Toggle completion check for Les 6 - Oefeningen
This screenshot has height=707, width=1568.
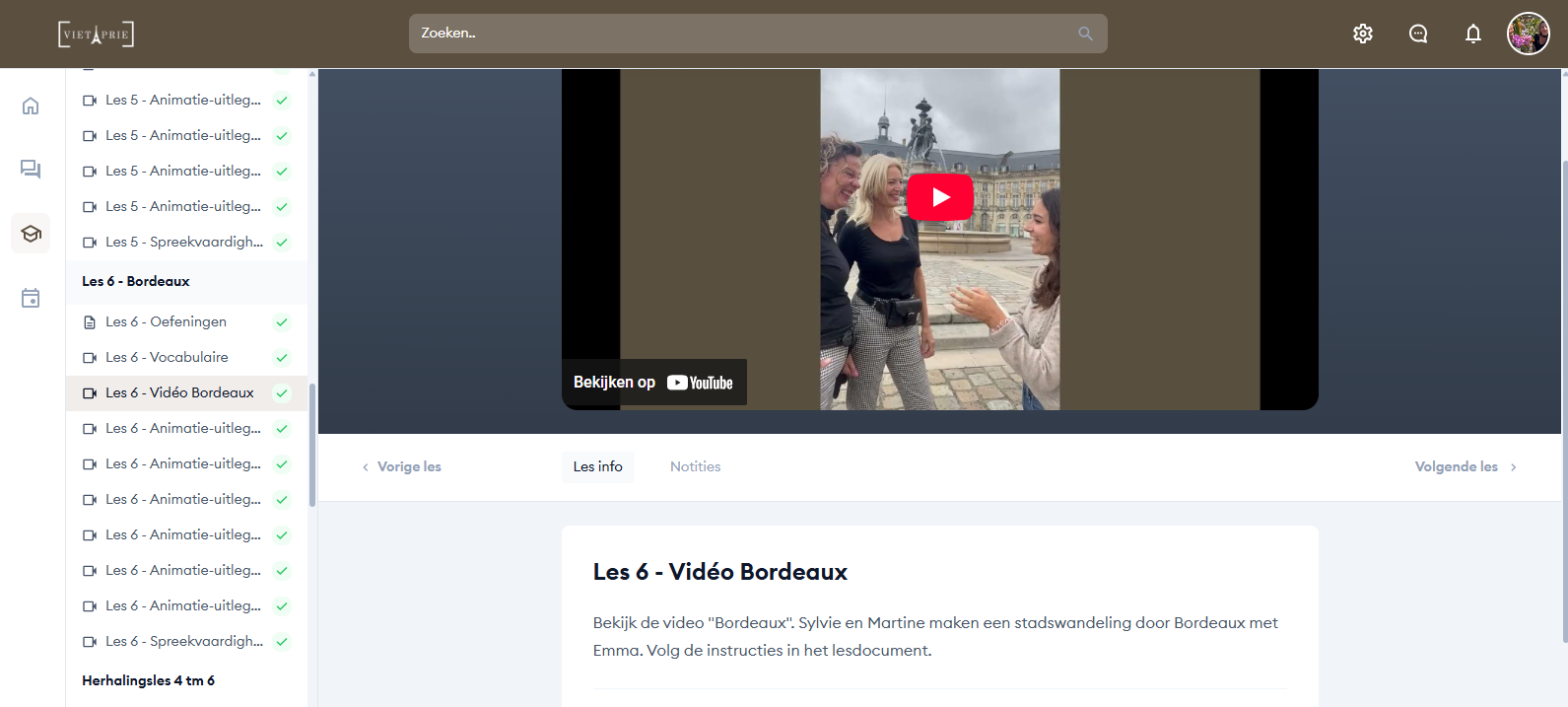click(282, 322)
